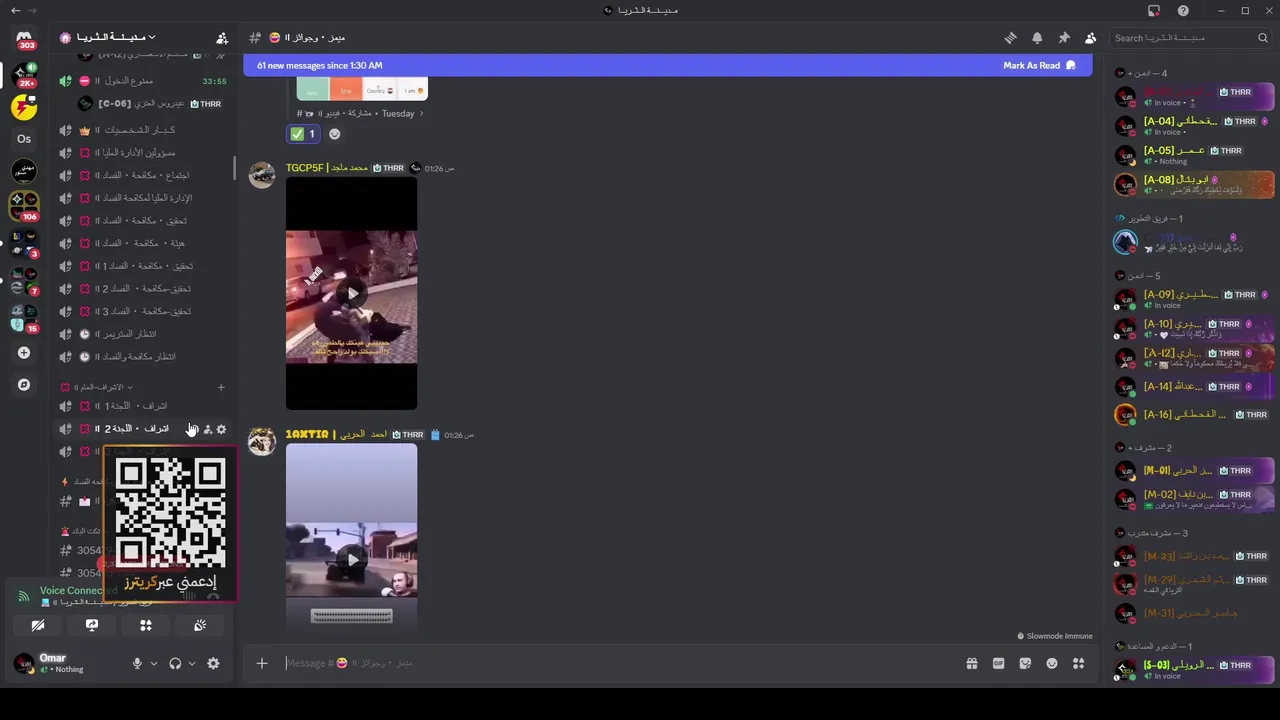The width and height of the screenshot is (1280, 720).
Task: Open microphone input options arrow
Action: pyautogui.click(x=153, y=663)
